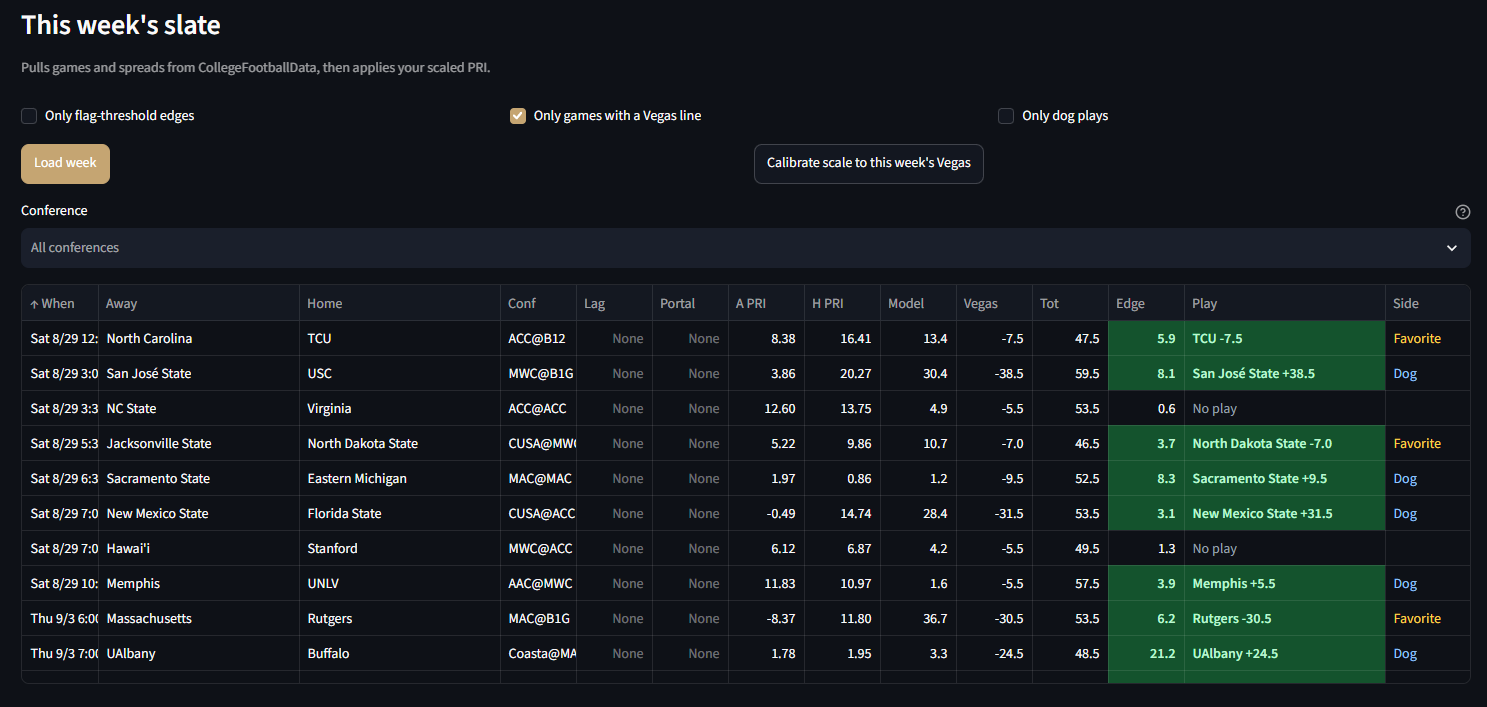Click Calibrate scale to this week's Vegas
The height and width of the screenshot is (707, 1487).
[868, 164]
